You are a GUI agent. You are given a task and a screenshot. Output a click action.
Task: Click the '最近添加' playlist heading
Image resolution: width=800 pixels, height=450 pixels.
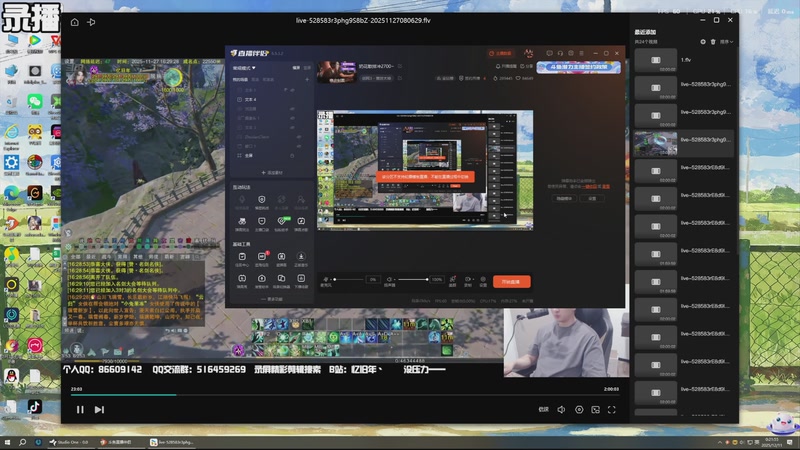[x=645, y=32]
